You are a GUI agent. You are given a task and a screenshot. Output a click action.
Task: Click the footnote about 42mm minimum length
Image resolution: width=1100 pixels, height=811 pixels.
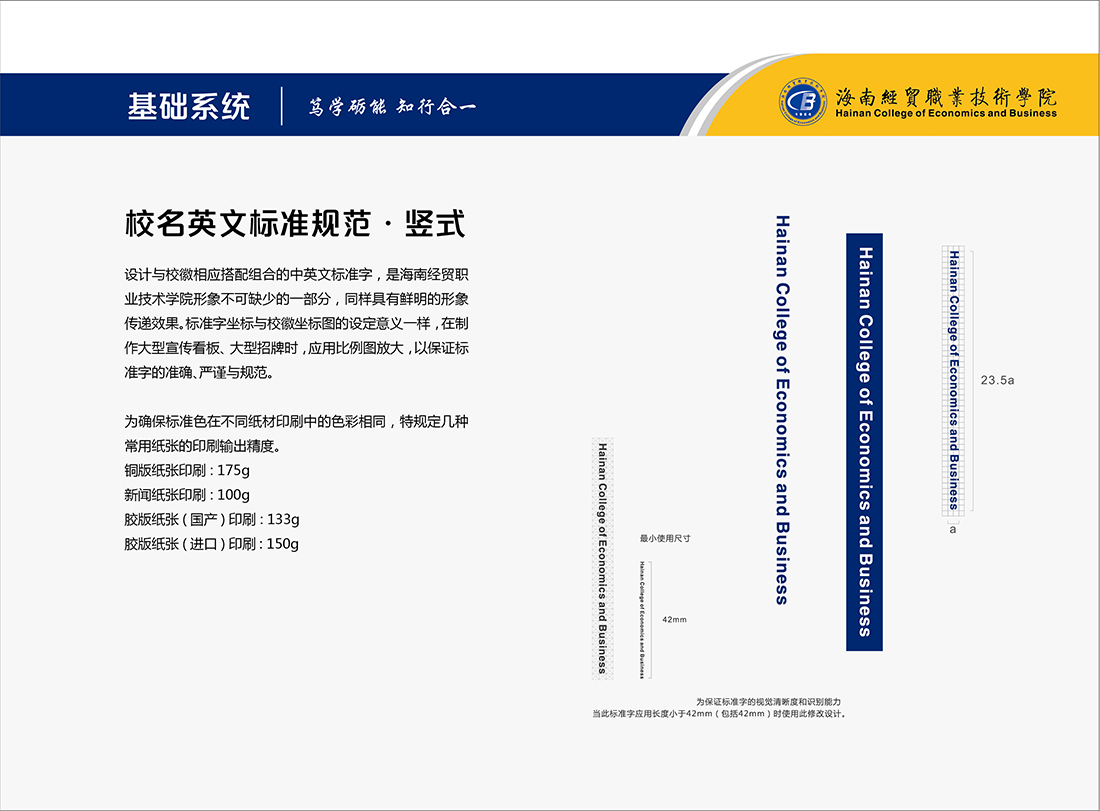point(719,708)
